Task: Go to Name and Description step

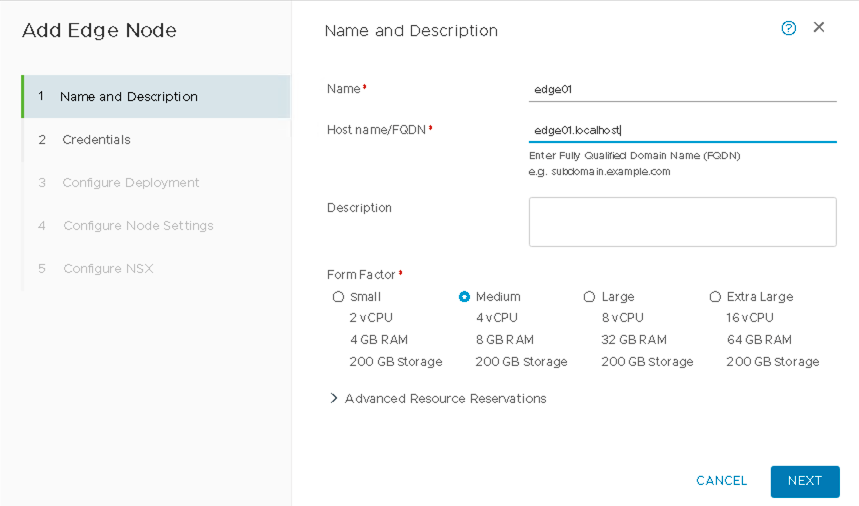Action: coord(128,97)
